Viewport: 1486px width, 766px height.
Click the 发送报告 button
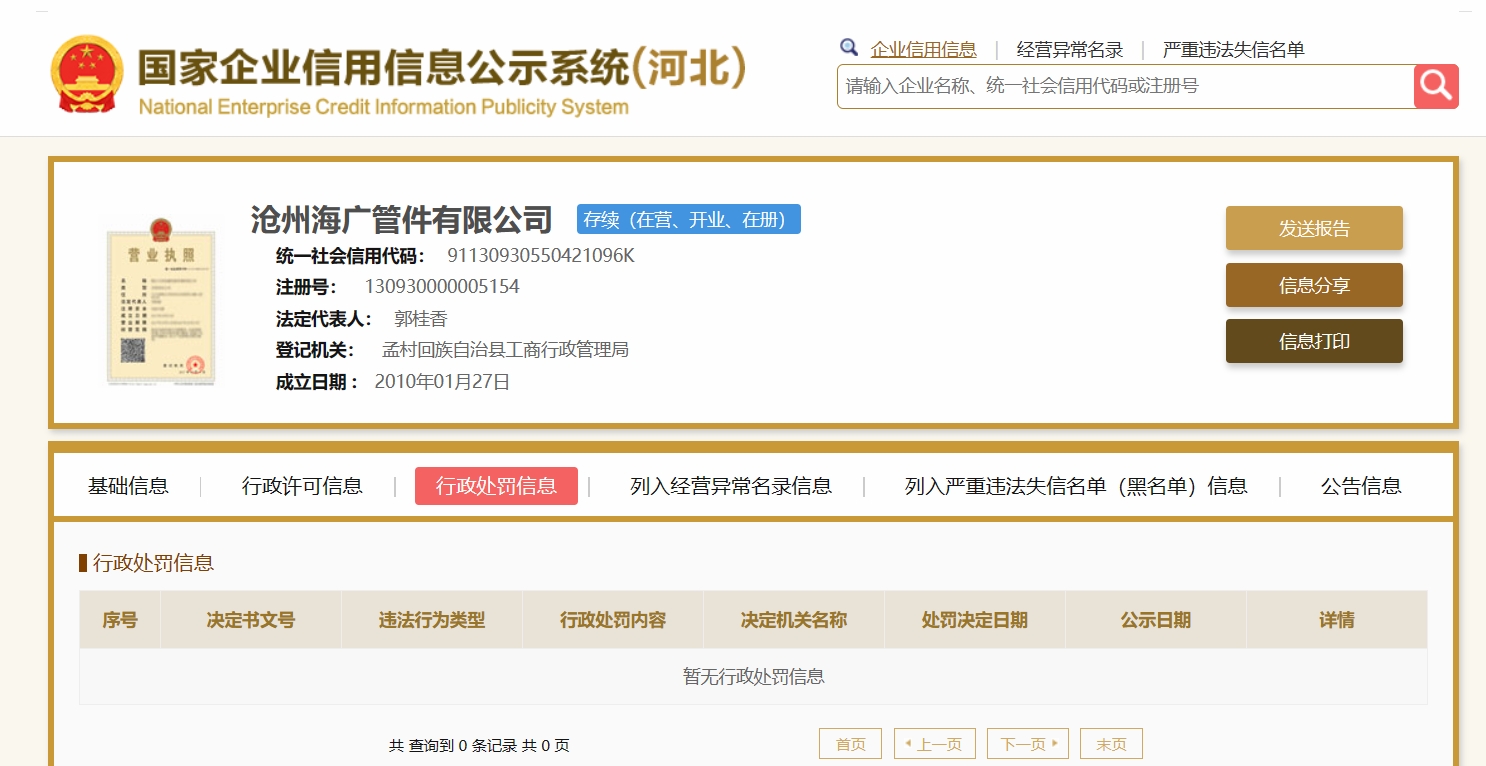(x=1314, y=228)
